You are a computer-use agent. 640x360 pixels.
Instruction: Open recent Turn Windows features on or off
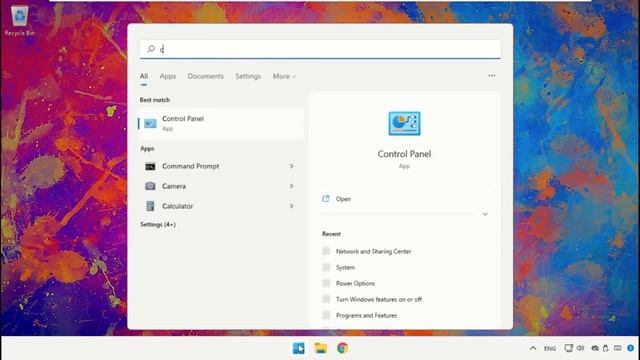378,299
